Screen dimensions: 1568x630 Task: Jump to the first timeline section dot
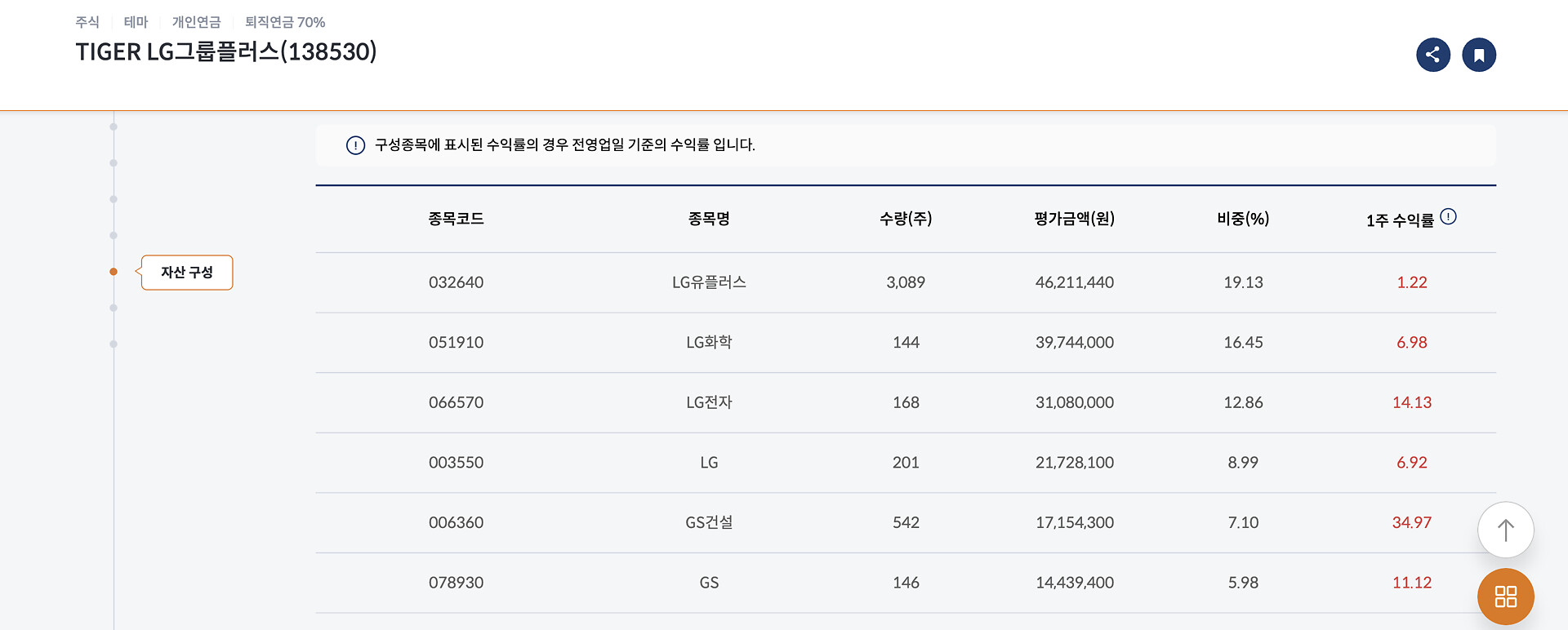coord(114,126)
